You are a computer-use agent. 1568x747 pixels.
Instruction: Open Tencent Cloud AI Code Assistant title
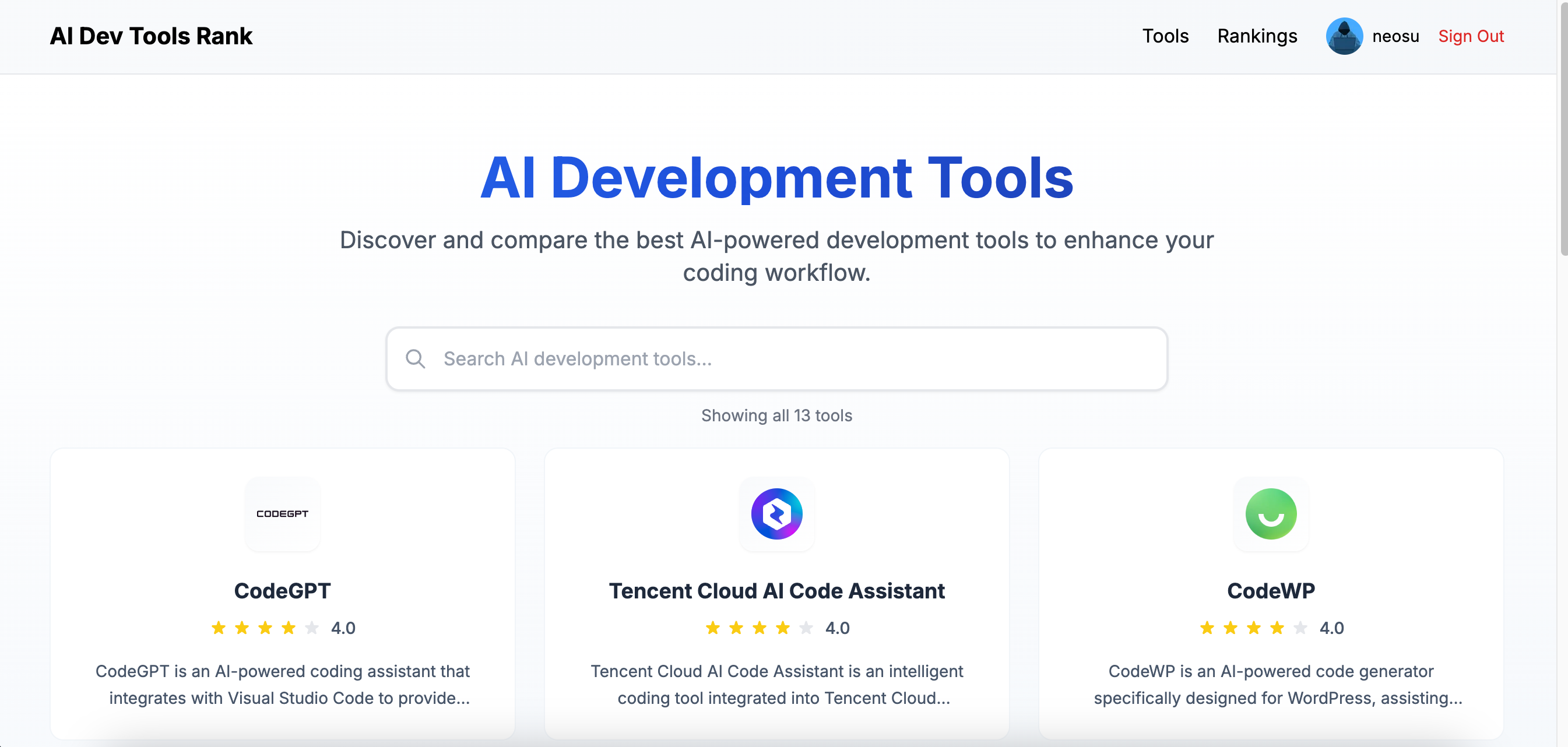tap(776, 591)
